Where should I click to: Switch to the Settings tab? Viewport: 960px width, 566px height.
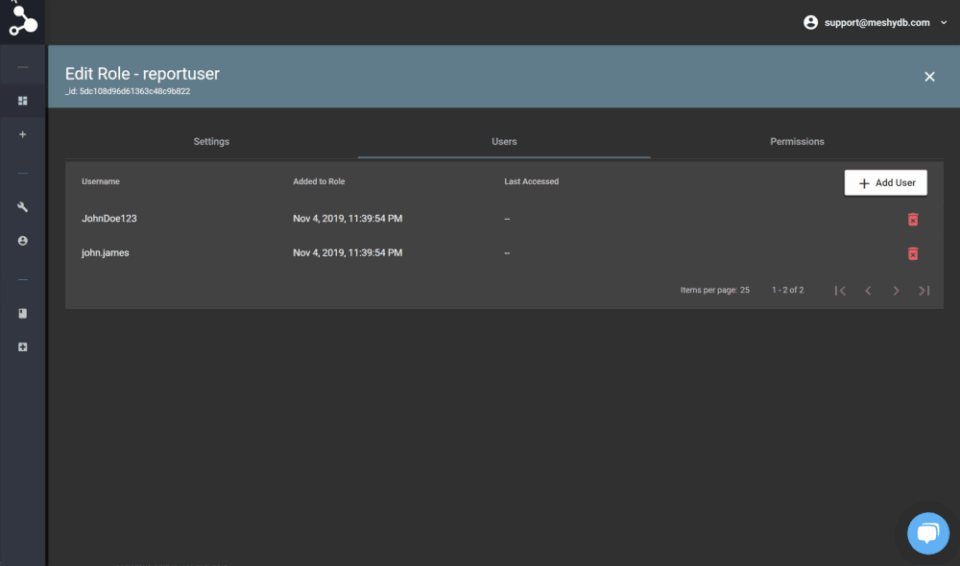pos(211,142)
